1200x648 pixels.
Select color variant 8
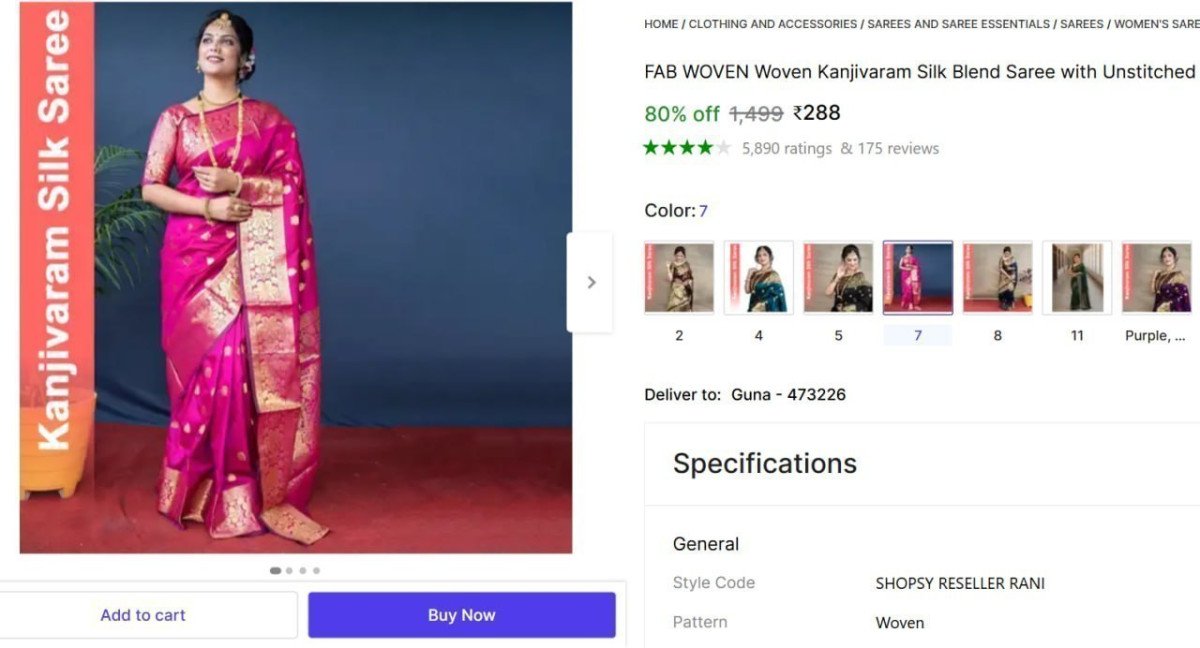[997, 277]
